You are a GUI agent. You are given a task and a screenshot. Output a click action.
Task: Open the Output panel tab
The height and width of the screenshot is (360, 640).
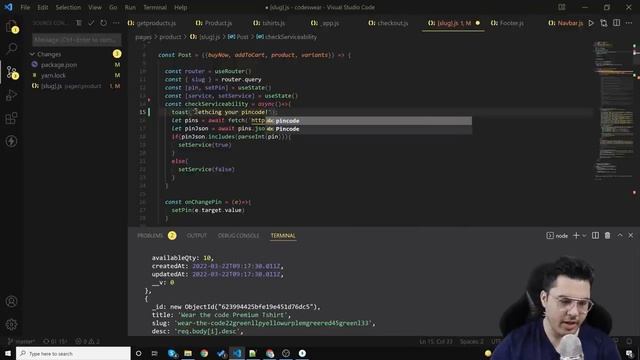click(x=197, y=236)
